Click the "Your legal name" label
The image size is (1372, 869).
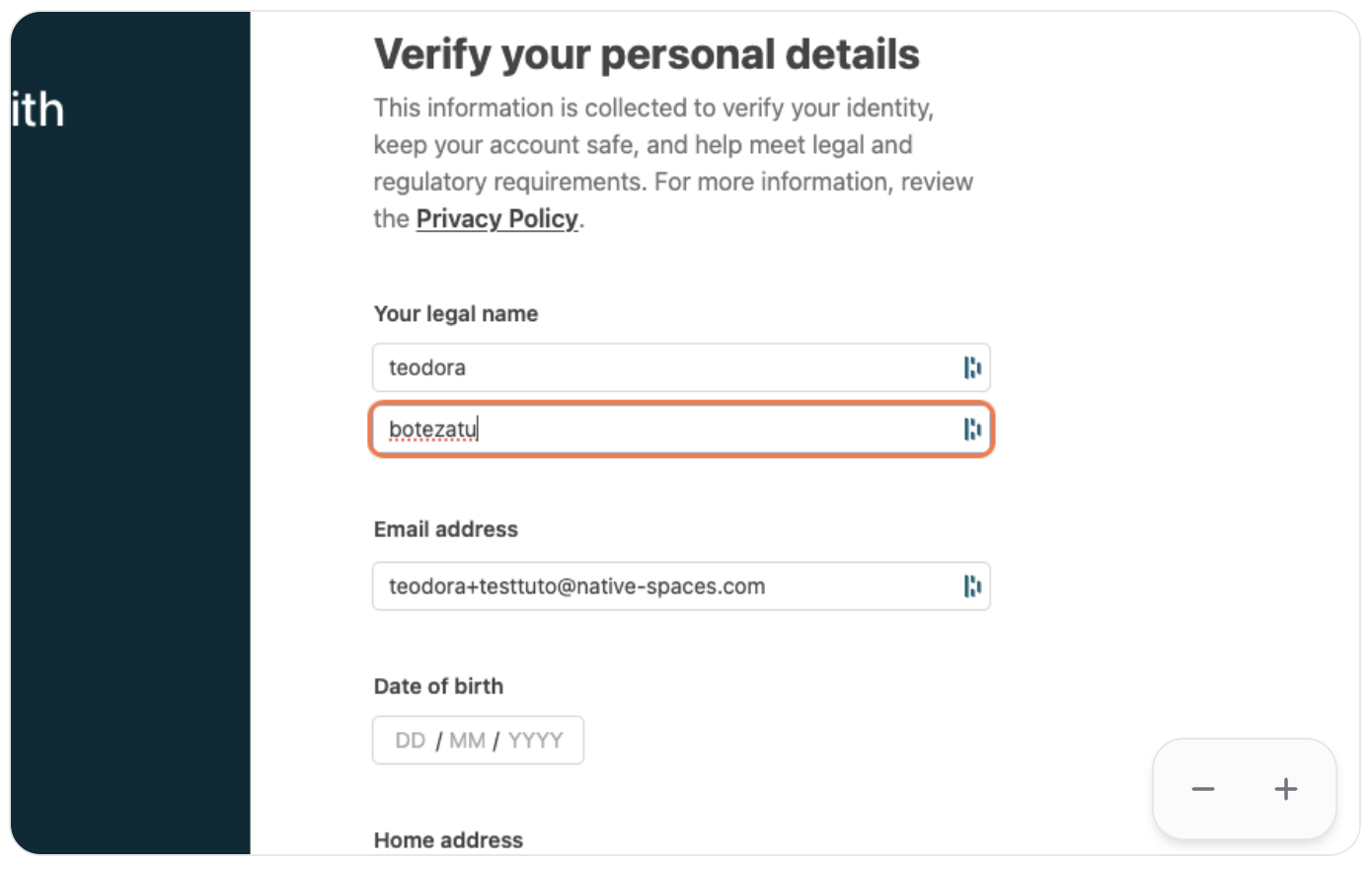click(x=456, y=314)
